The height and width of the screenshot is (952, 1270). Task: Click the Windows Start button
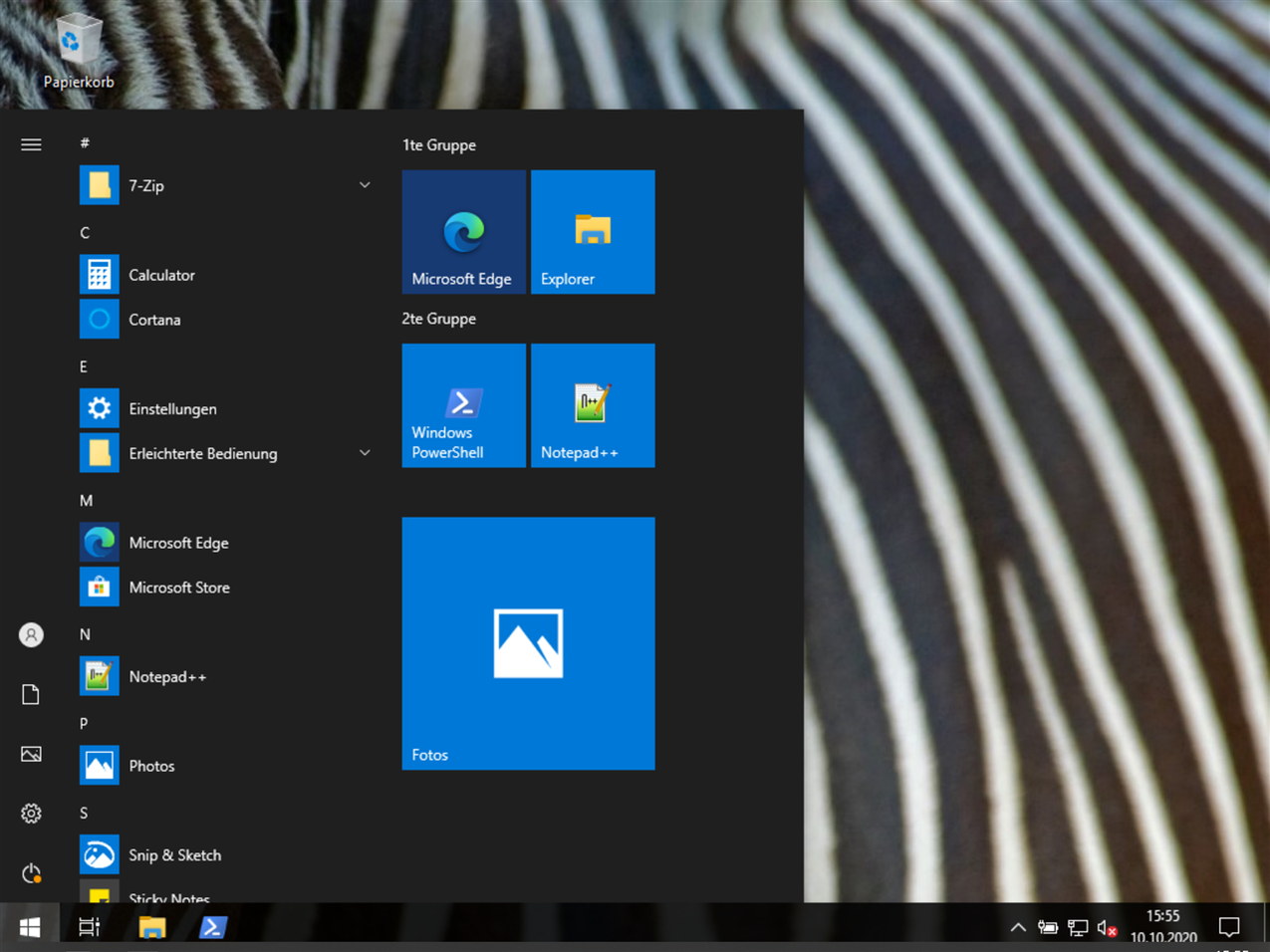(x=30, y=927)
